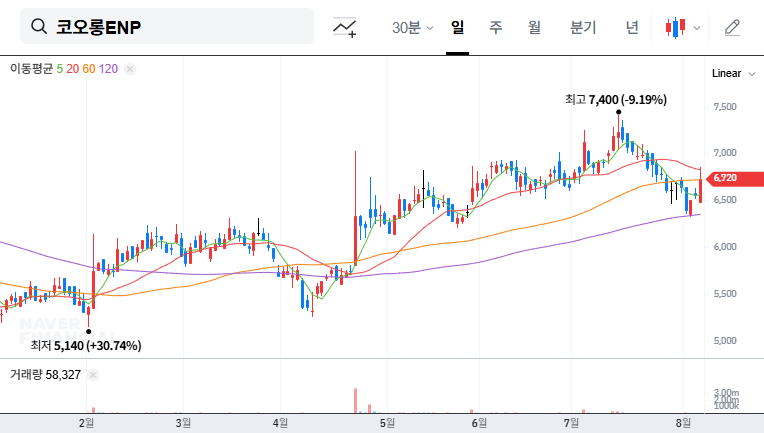This screenshot has width=764, height=433.
Task: Open the Linear scale dropdown
Action: pos(733,74)
